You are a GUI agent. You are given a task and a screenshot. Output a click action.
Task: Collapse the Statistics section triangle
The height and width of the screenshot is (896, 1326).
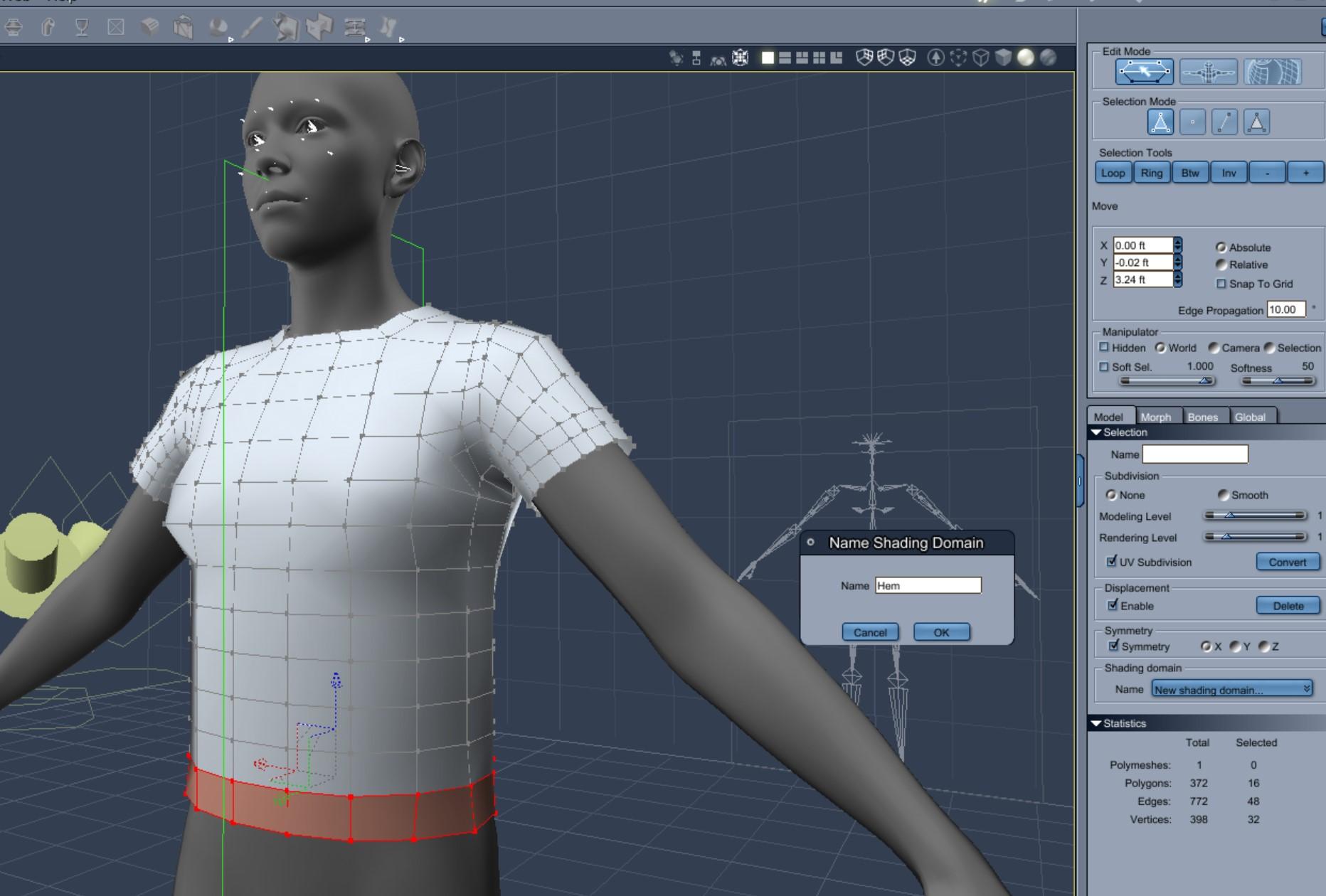(x=1096, y=723)
